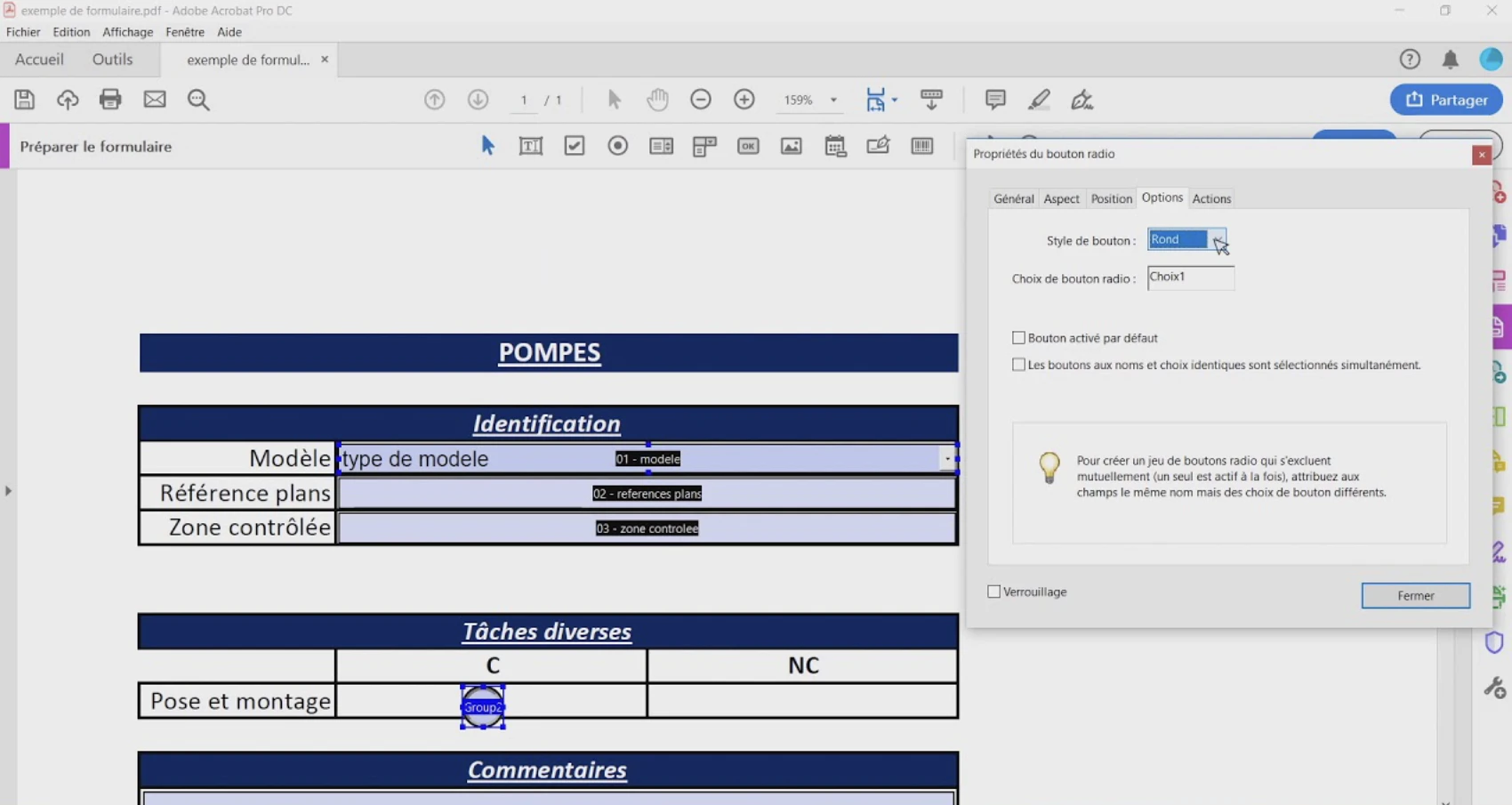Open the Edition menu

coord(71,32)
